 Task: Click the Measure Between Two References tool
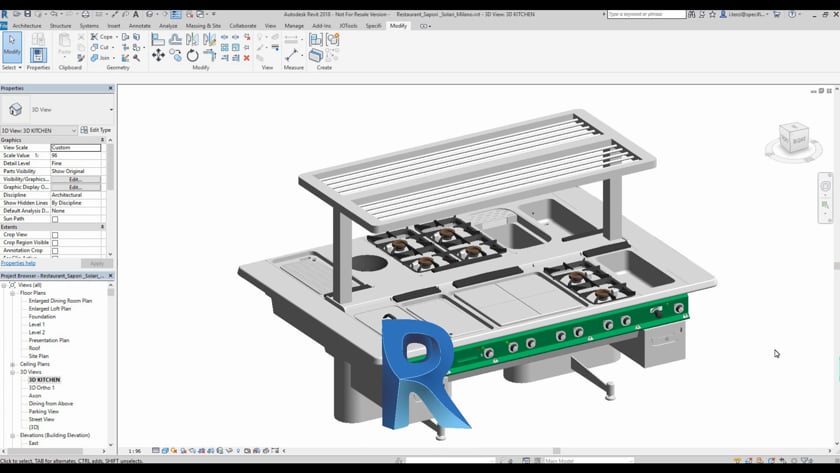point(291,55)
